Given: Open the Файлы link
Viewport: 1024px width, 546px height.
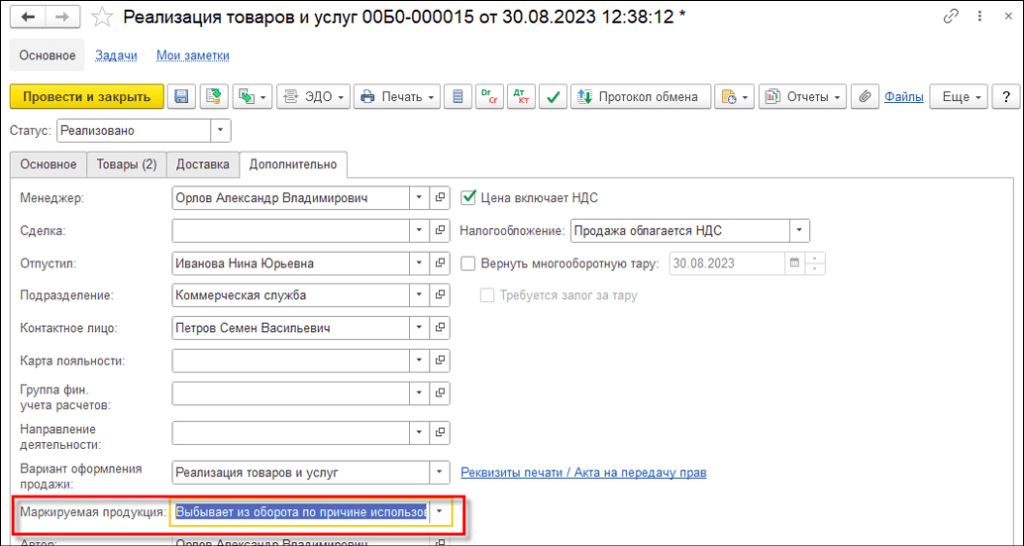Looking at the screenshot, I should tap(904, 97).
